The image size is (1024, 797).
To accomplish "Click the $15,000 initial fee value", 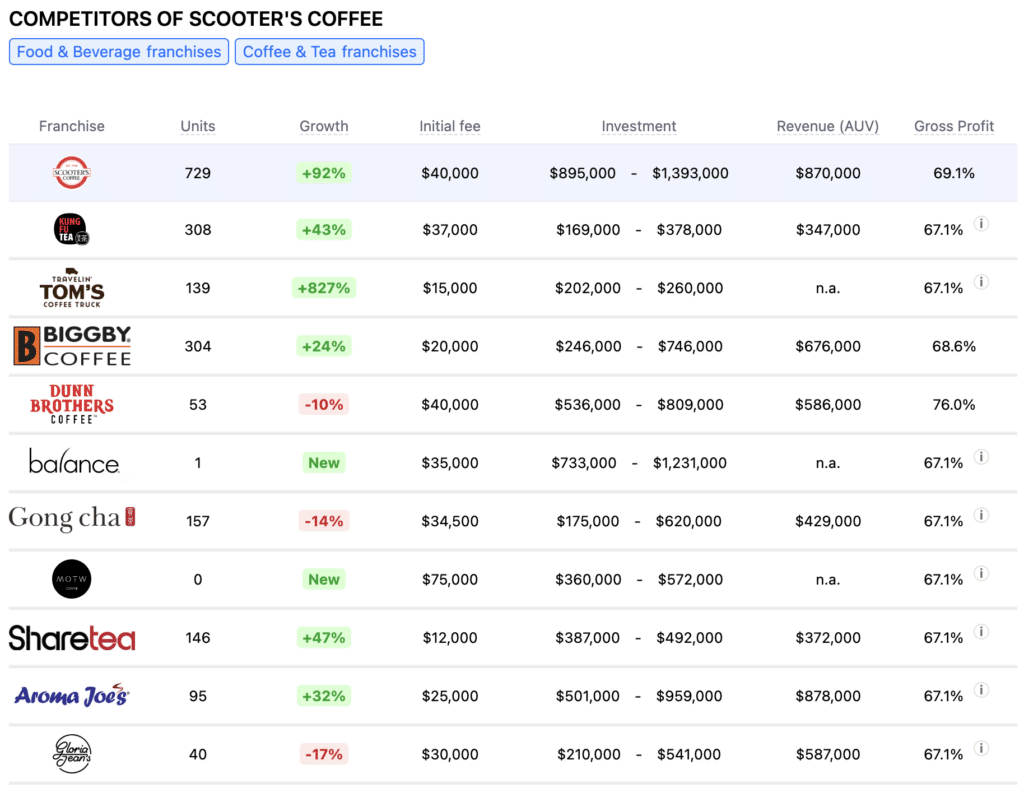I will [450, 288].
